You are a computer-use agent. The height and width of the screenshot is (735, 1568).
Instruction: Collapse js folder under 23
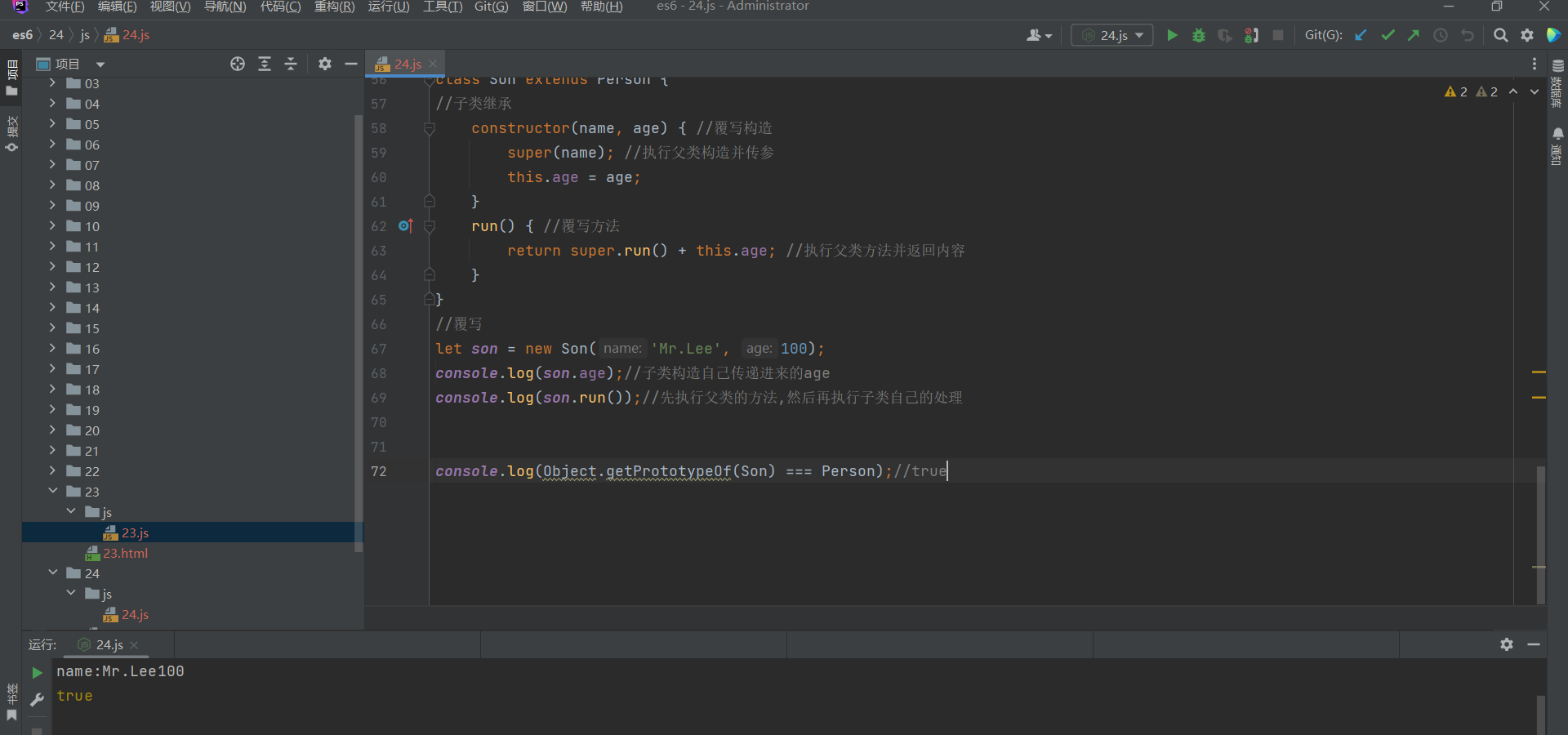[71, 512]
